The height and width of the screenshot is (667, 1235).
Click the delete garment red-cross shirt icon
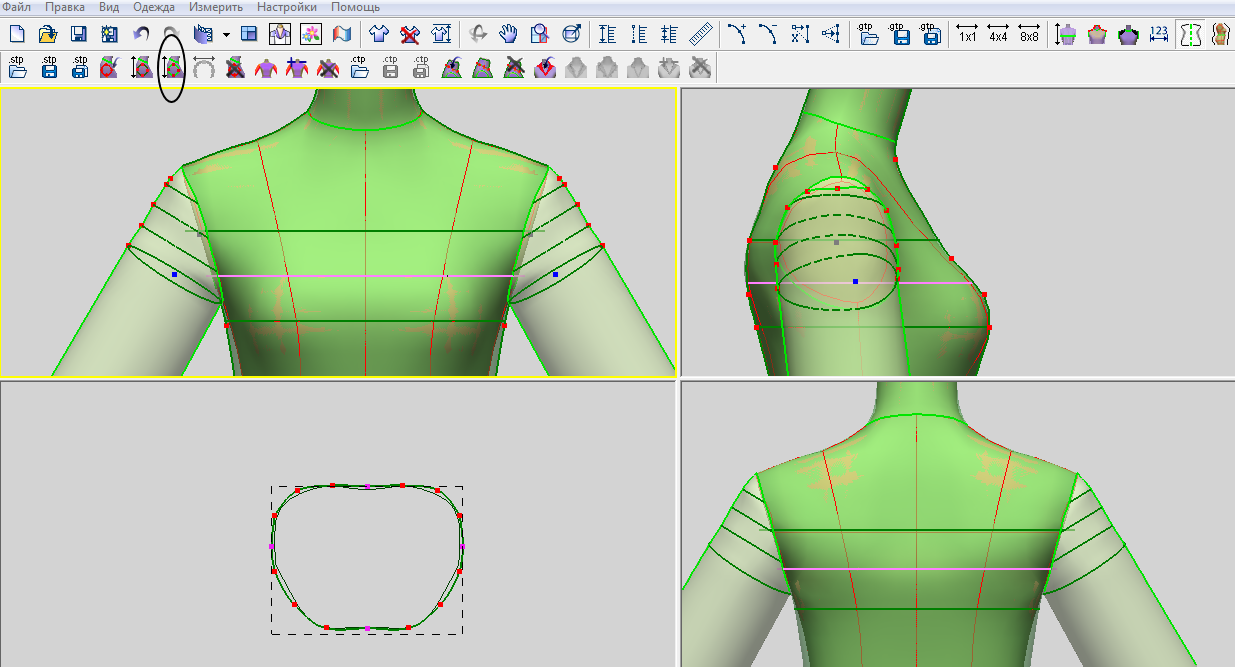(x=409, y=34)
